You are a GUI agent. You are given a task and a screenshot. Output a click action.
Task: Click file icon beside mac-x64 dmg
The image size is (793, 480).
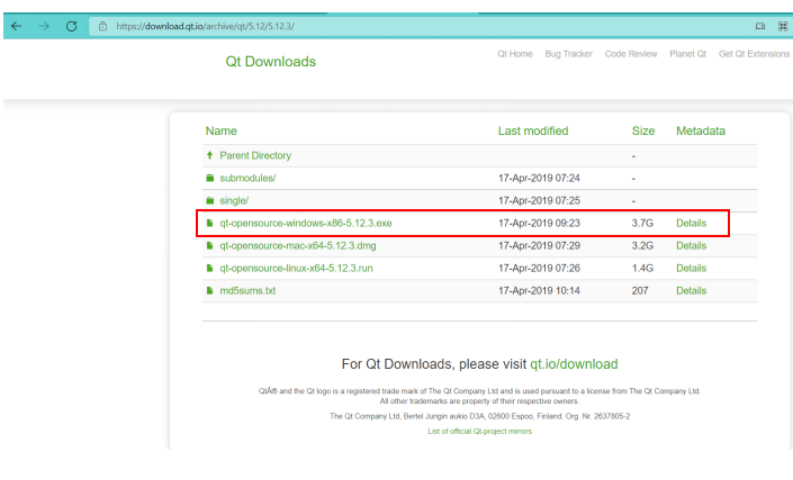[x=209, y=246]
